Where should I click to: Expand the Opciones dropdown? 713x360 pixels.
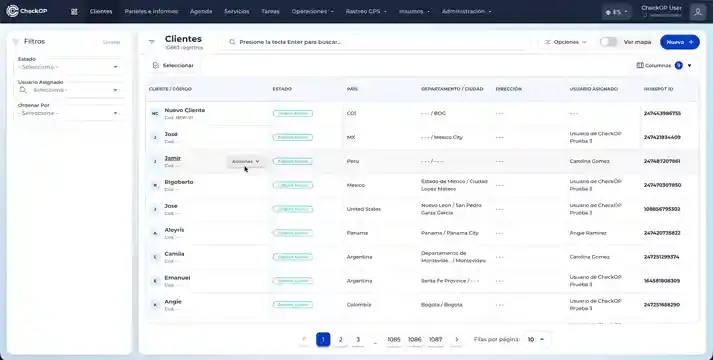566,42
